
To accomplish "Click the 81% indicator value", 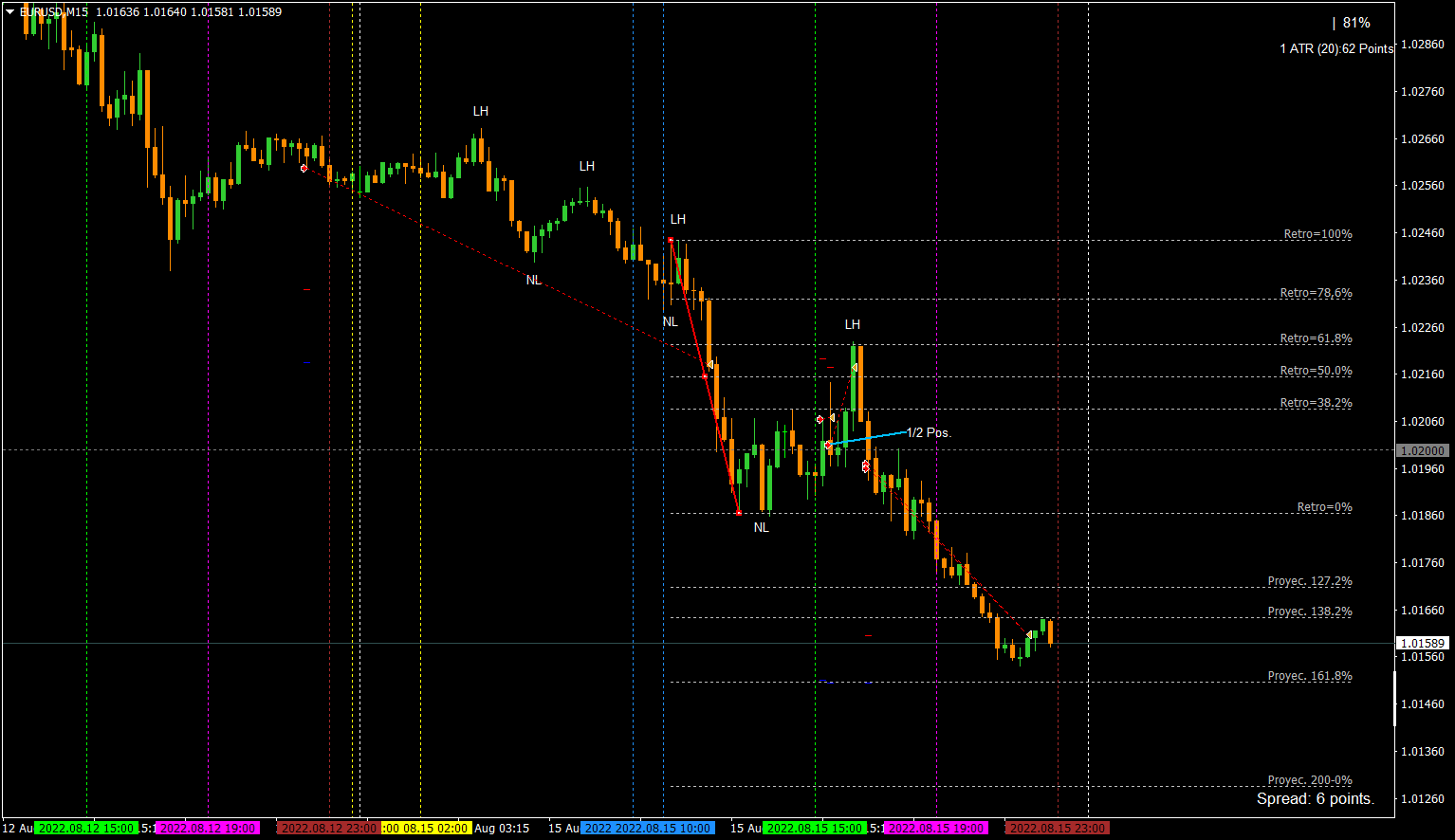I will [x=1356, y=23].
